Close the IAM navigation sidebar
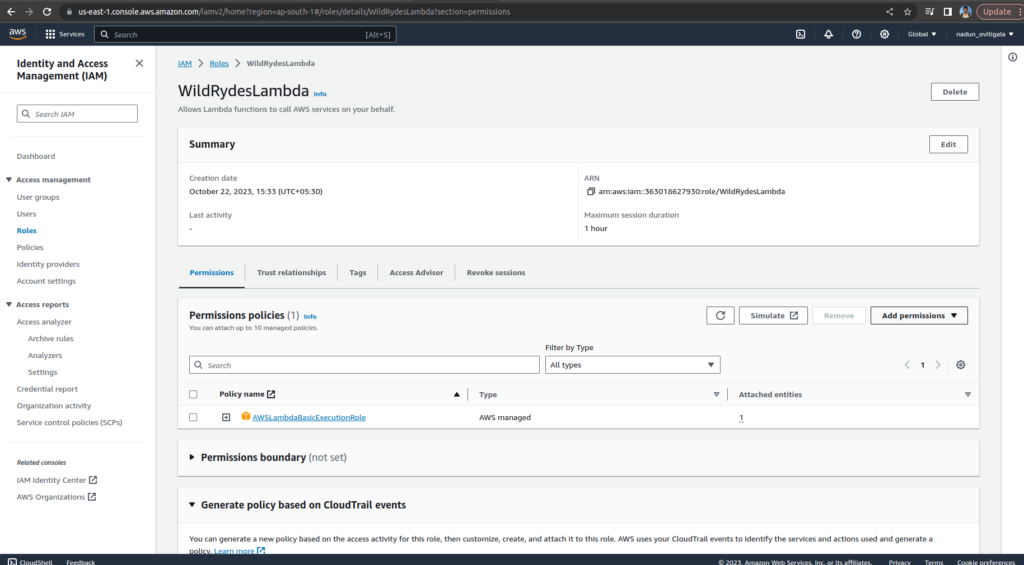Image resolution: width=1024 pixels, height=565 pixels. pyautogui.click(x=139, y=63)
